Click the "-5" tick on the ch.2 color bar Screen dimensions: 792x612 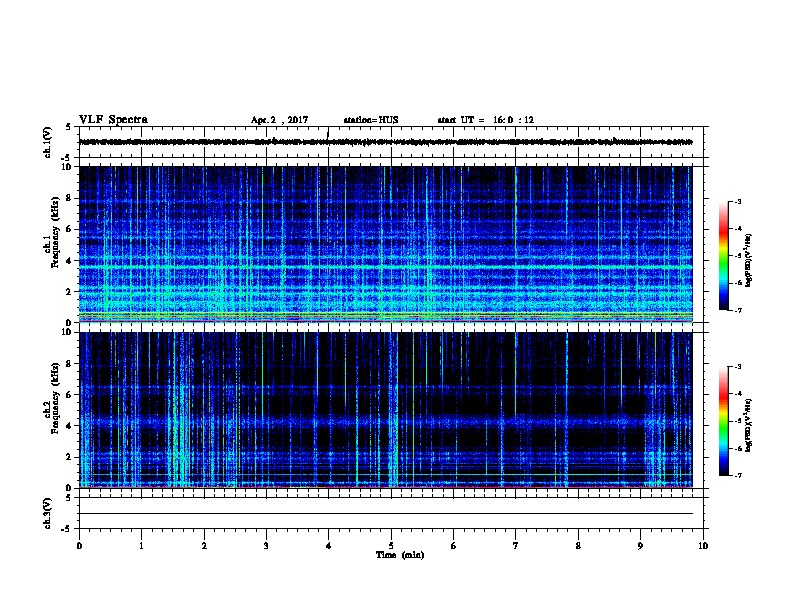coord(738,421)
